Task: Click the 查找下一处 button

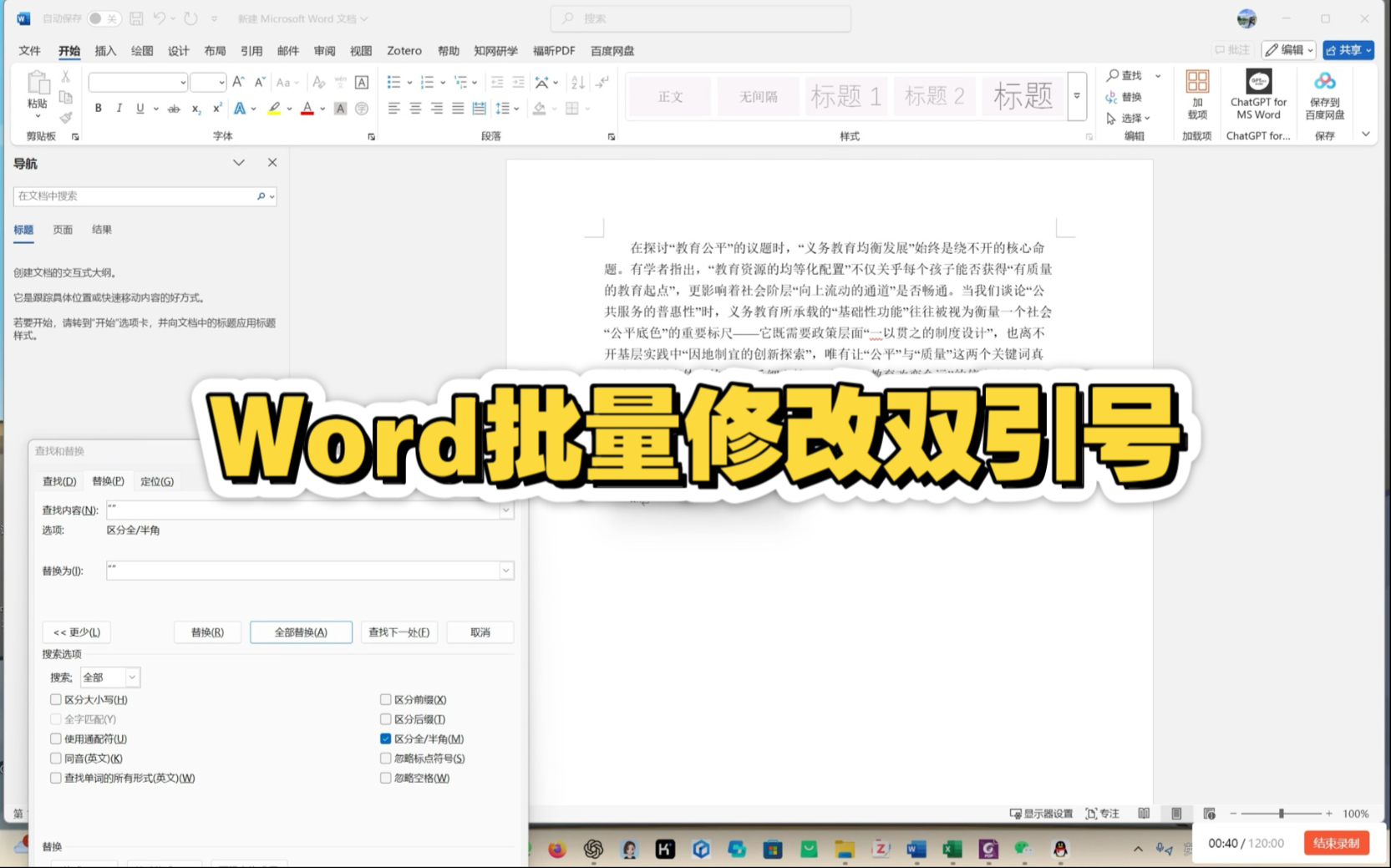Action: click(x=399, y=632)
